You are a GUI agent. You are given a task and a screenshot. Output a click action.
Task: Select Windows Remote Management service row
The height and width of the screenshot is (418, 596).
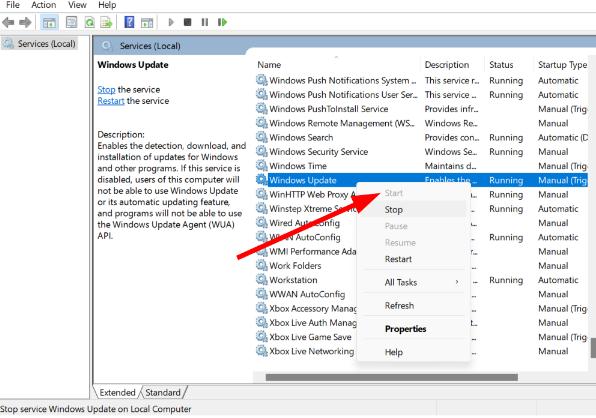point(421,123)
